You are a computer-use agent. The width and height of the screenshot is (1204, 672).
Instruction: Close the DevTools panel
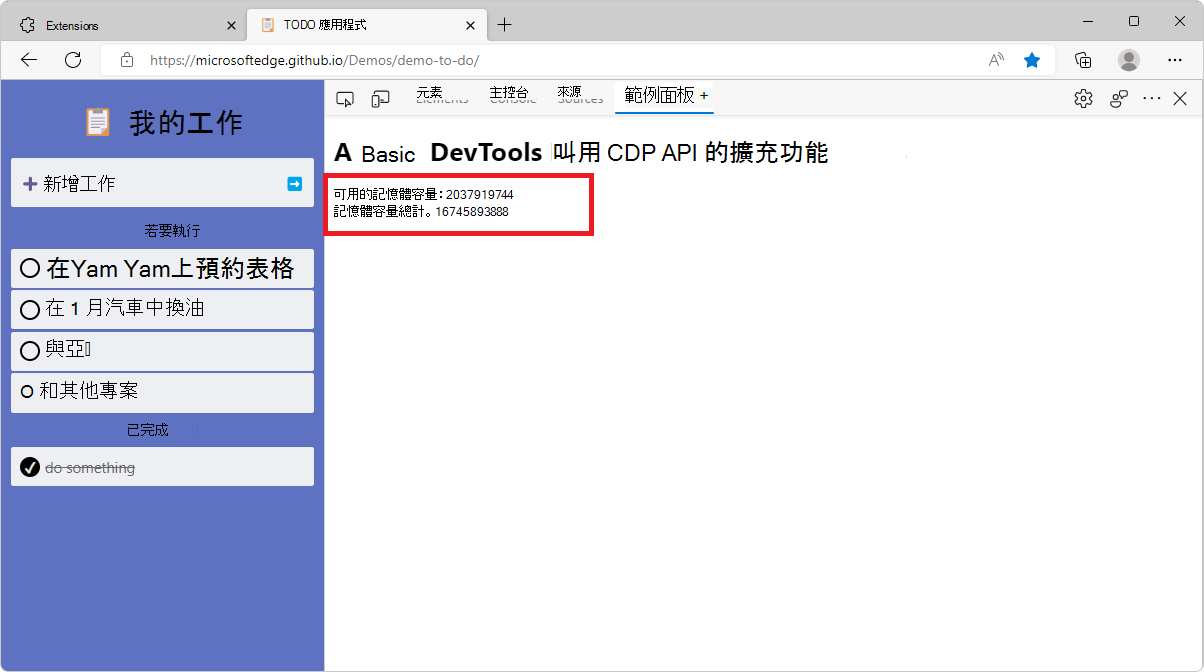tap(1180, 98)
